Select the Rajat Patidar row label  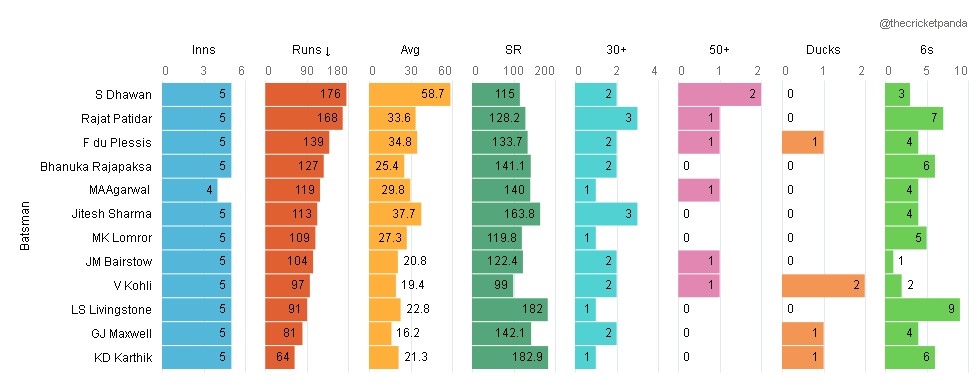(x=117, y=118)
